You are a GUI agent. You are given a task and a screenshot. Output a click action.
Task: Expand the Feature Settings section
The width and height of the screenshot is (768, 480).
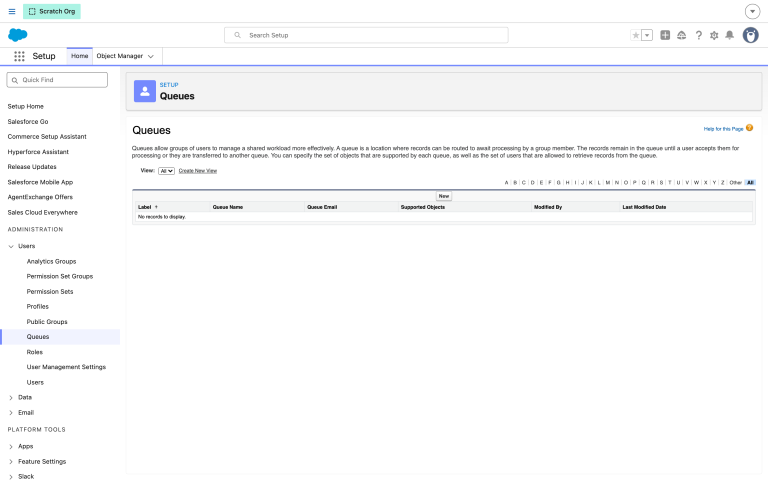coord(11,462)
